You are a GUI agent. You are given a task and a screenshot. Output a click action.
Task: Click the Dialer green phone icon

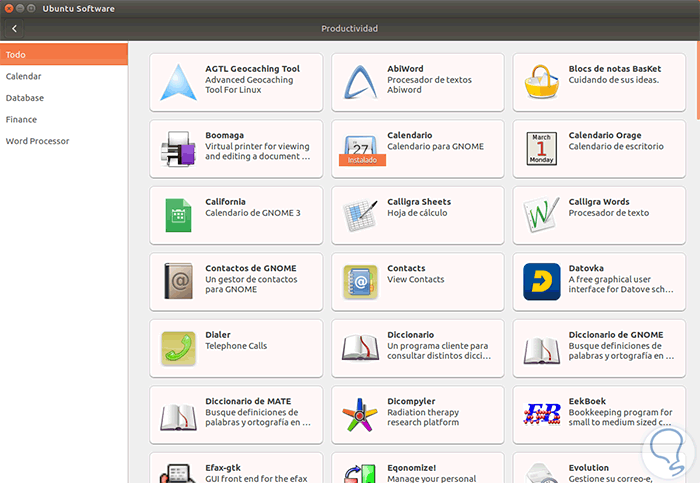click(178, 348)
